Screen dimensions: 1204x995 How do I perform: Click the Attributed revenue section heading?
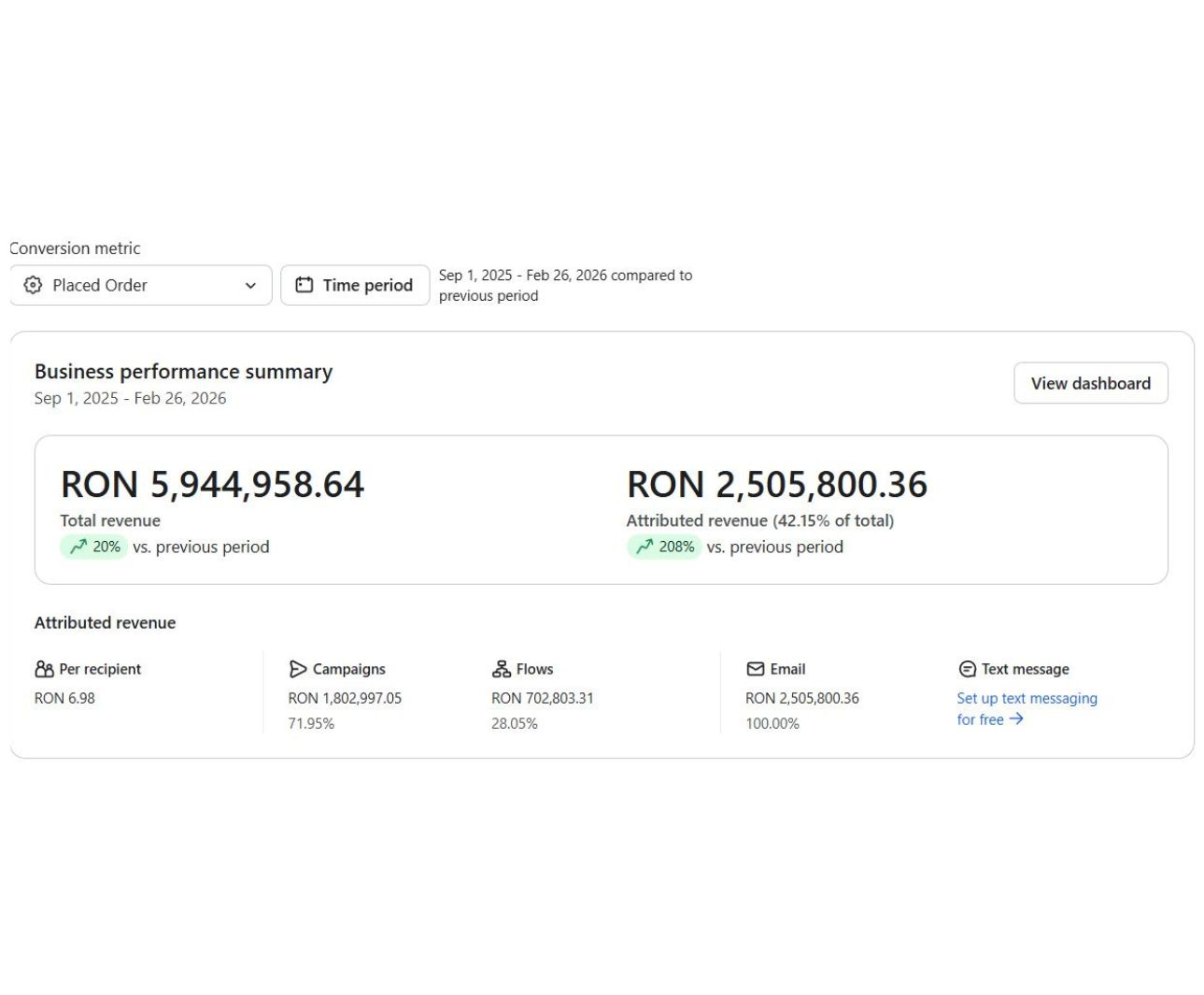pyautogui.click(x=105, y=622)
